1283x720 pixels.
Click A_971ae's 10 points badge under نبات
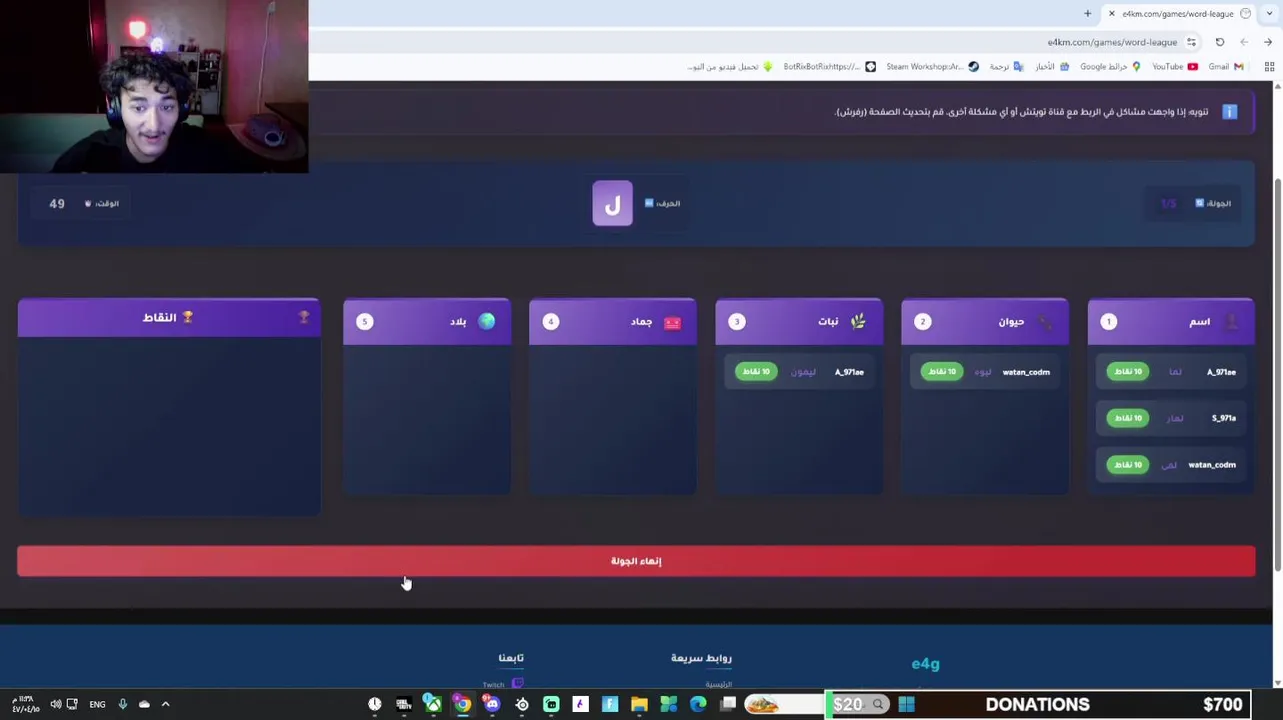pyautogui.click(x=755, y=372)
